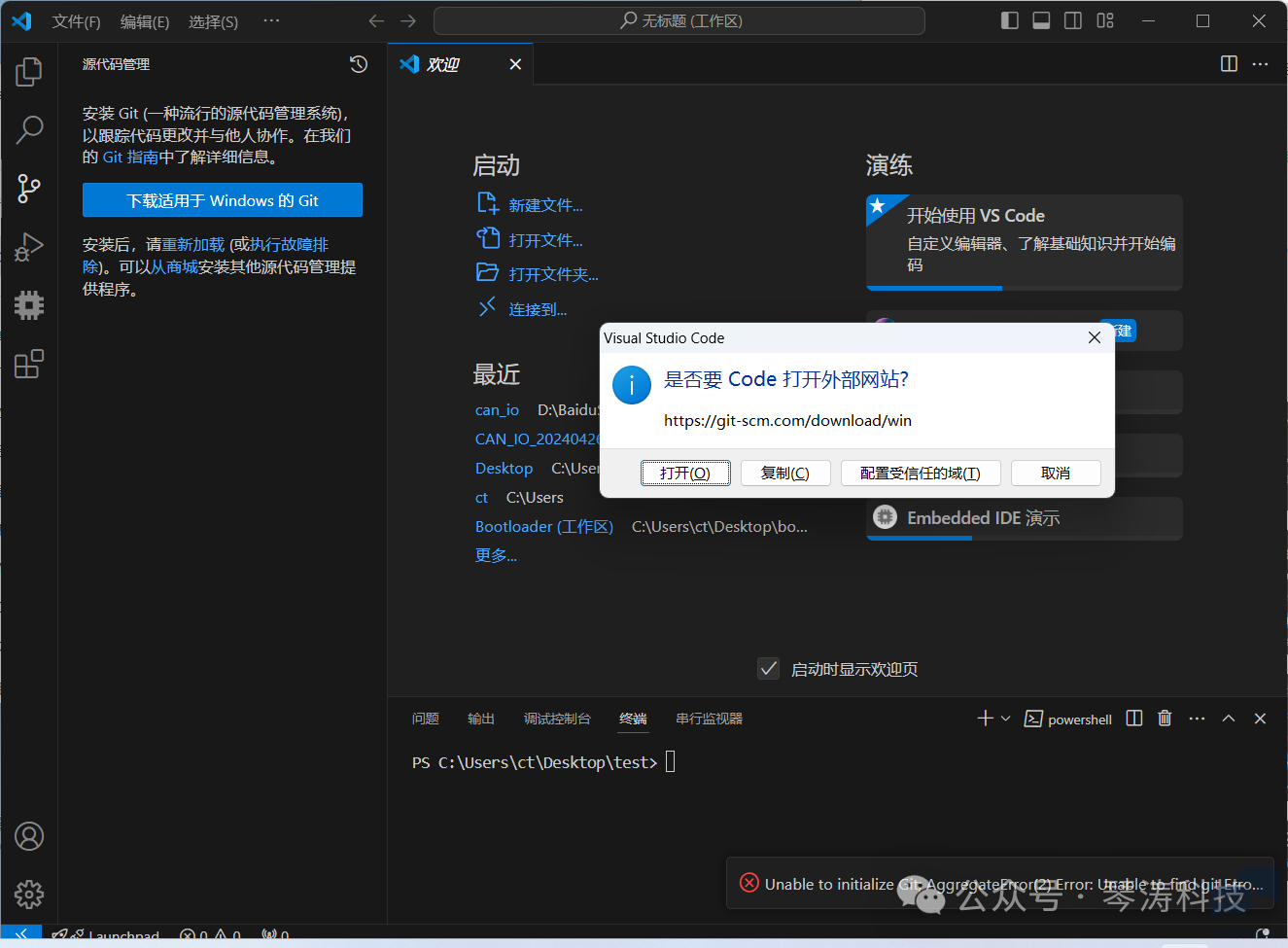Click the remote window status bar icon

[20, 935]
